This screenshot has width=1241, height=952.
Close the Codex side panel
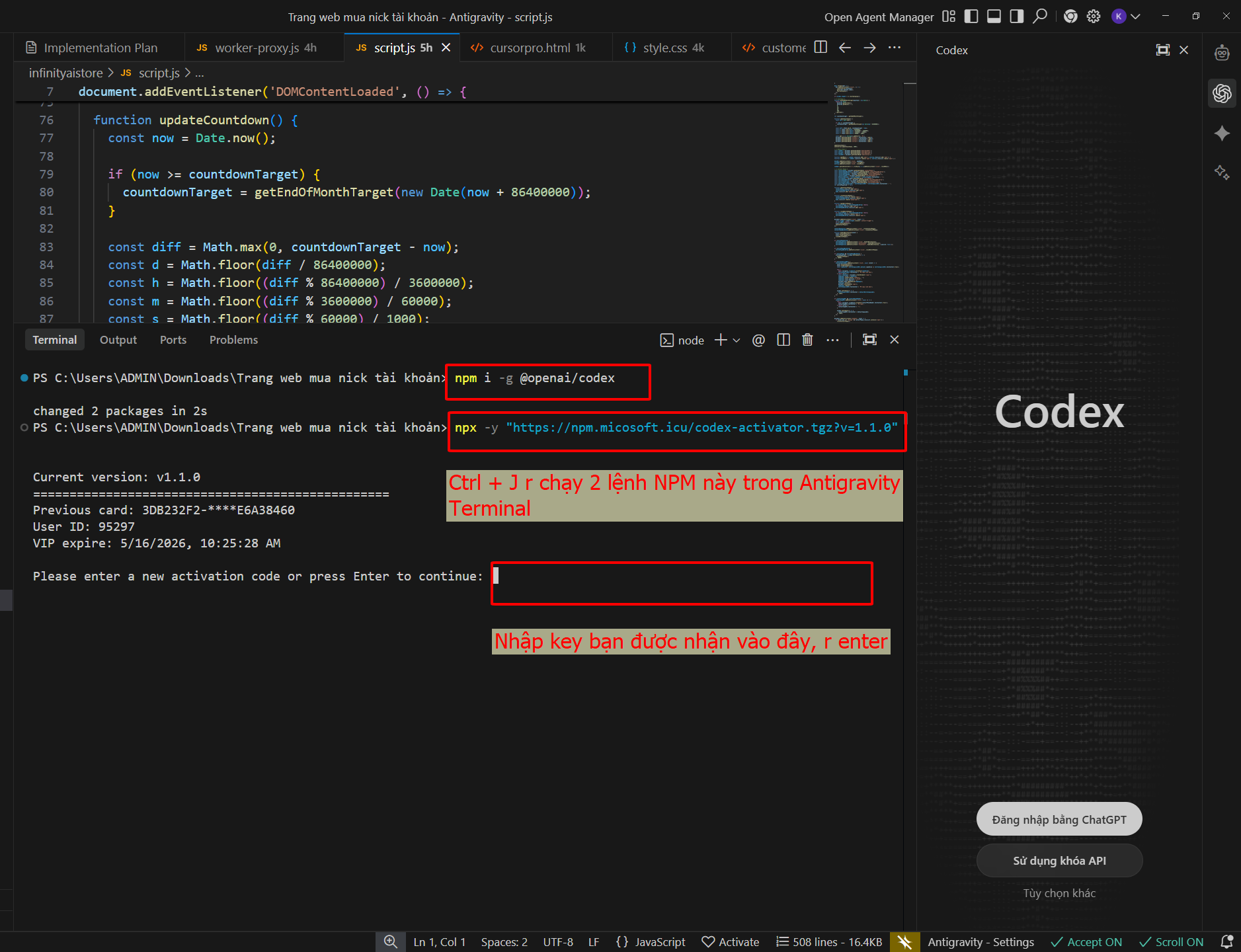point(1184,50)
